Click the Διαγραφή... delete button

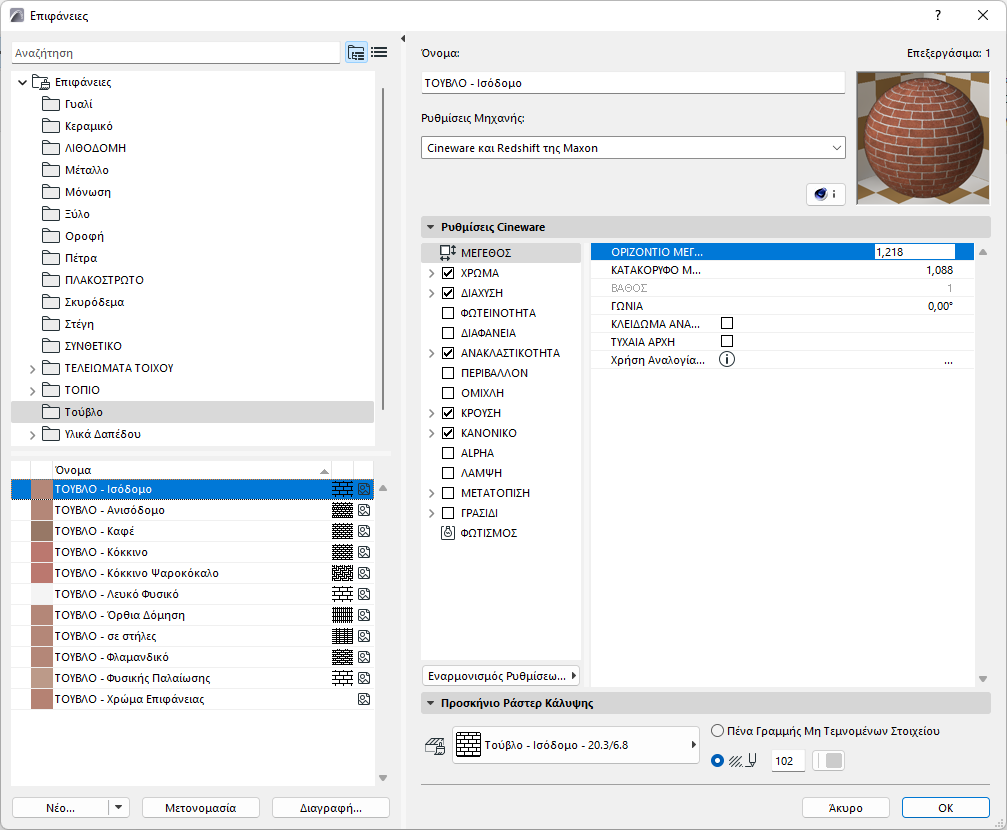tap(331, 808)
